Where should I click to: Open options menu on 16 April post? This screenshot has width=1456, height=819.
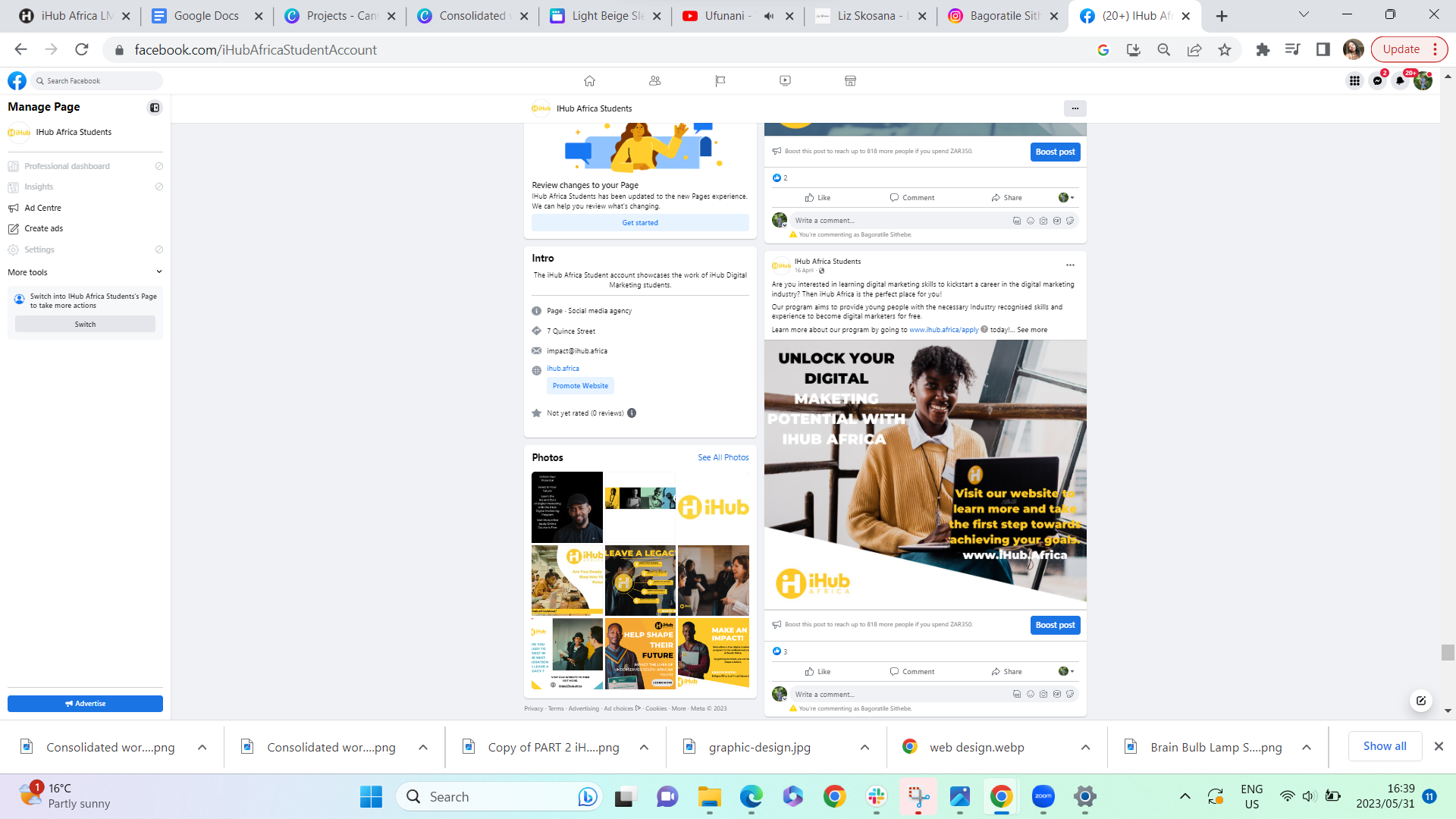point(1070,265)
